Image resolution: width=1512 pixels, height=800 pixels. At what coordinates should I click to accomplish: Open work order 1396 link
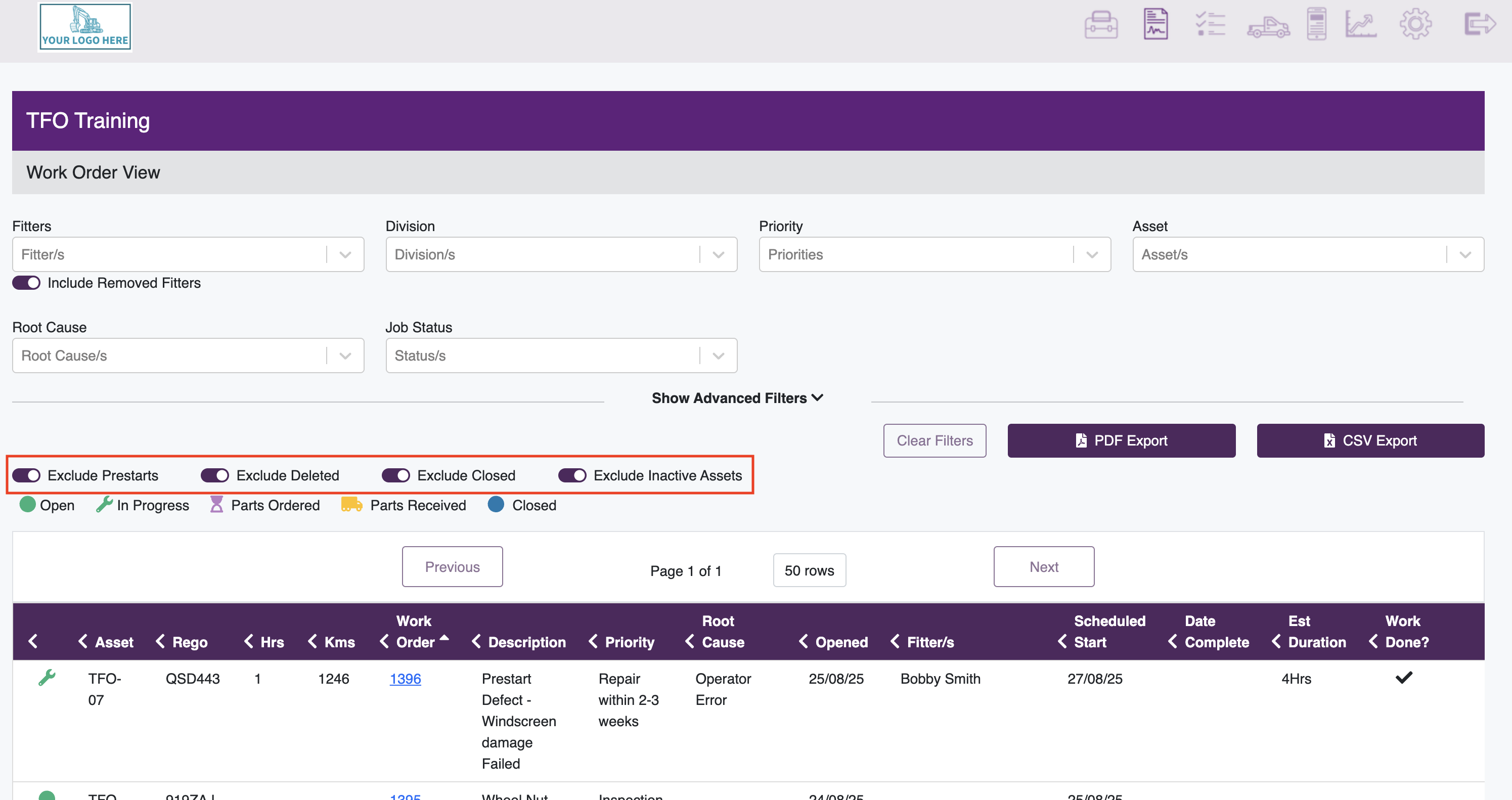(x=405, y=679)
